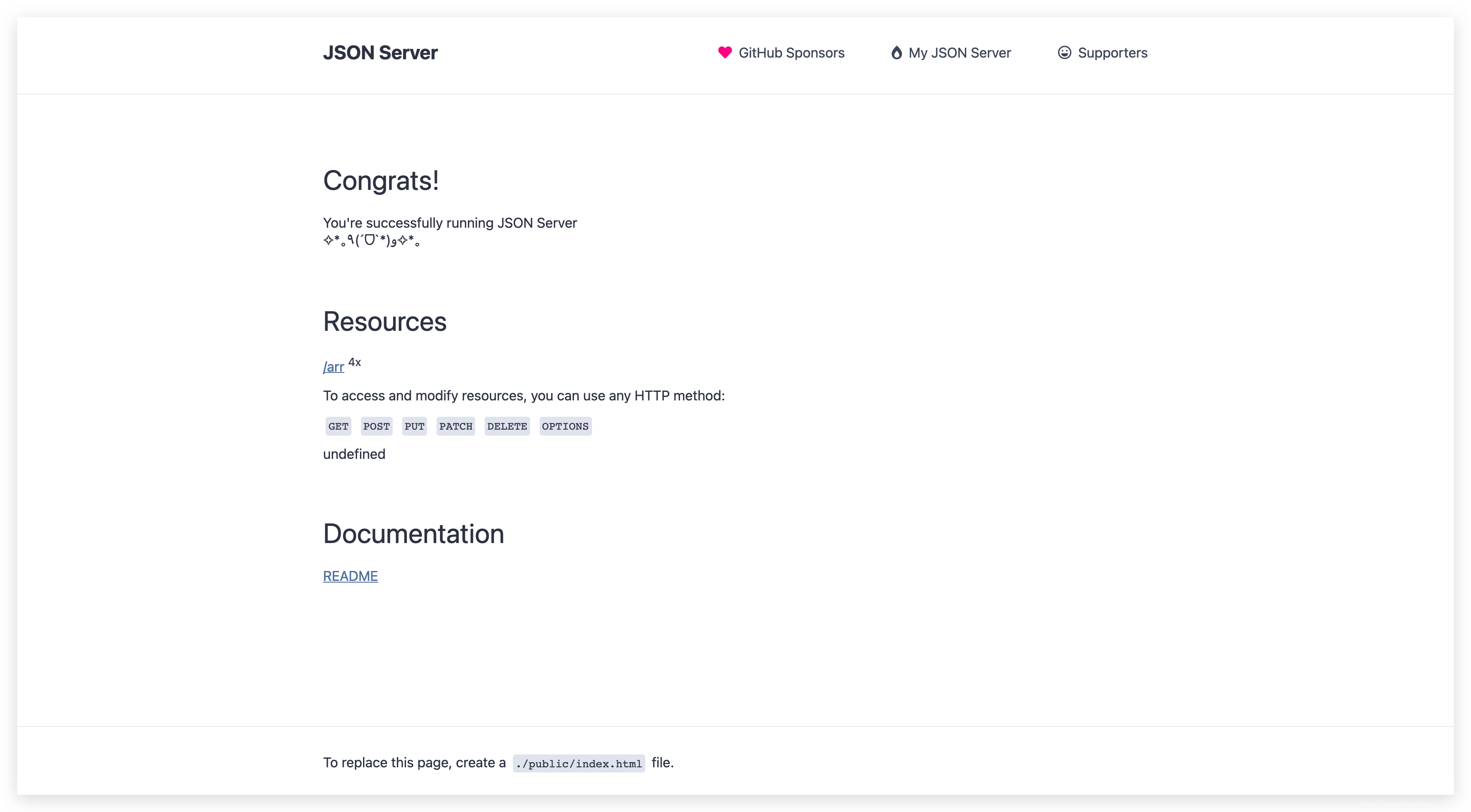Click the ./public/index.html code snippet

pyautogui.click(x=578, y=763)
